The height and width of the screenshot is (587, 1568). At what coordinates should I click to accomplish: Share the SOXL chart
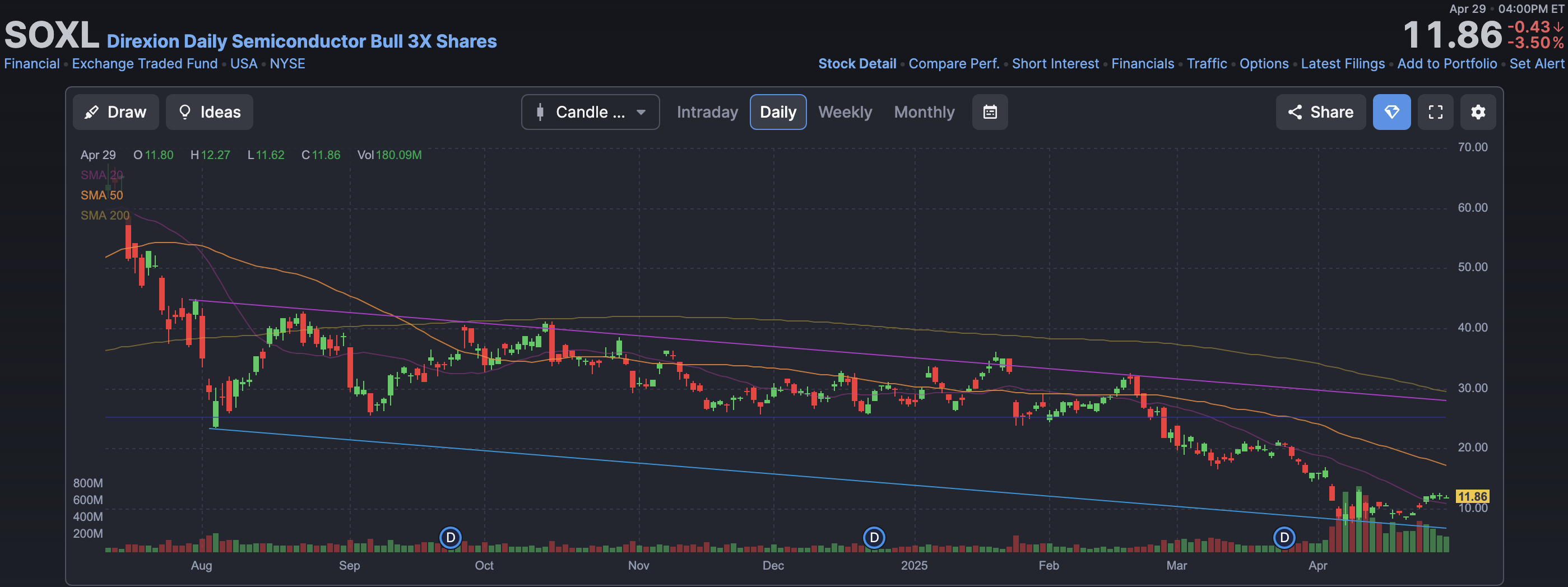click(1320, 112)
